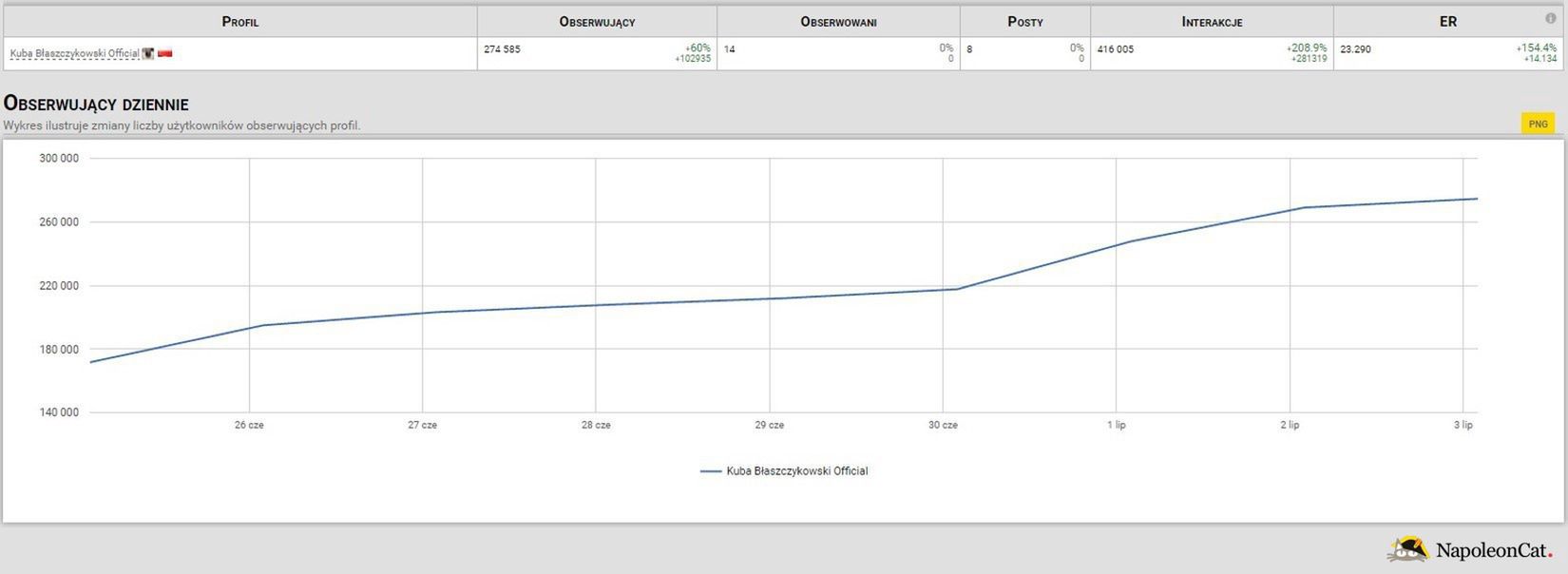Image resolution: width=1568 pixels, height=574 pixels.
Task: Click the +281319 interactions gain value
Action: [x=1309, y=59]
